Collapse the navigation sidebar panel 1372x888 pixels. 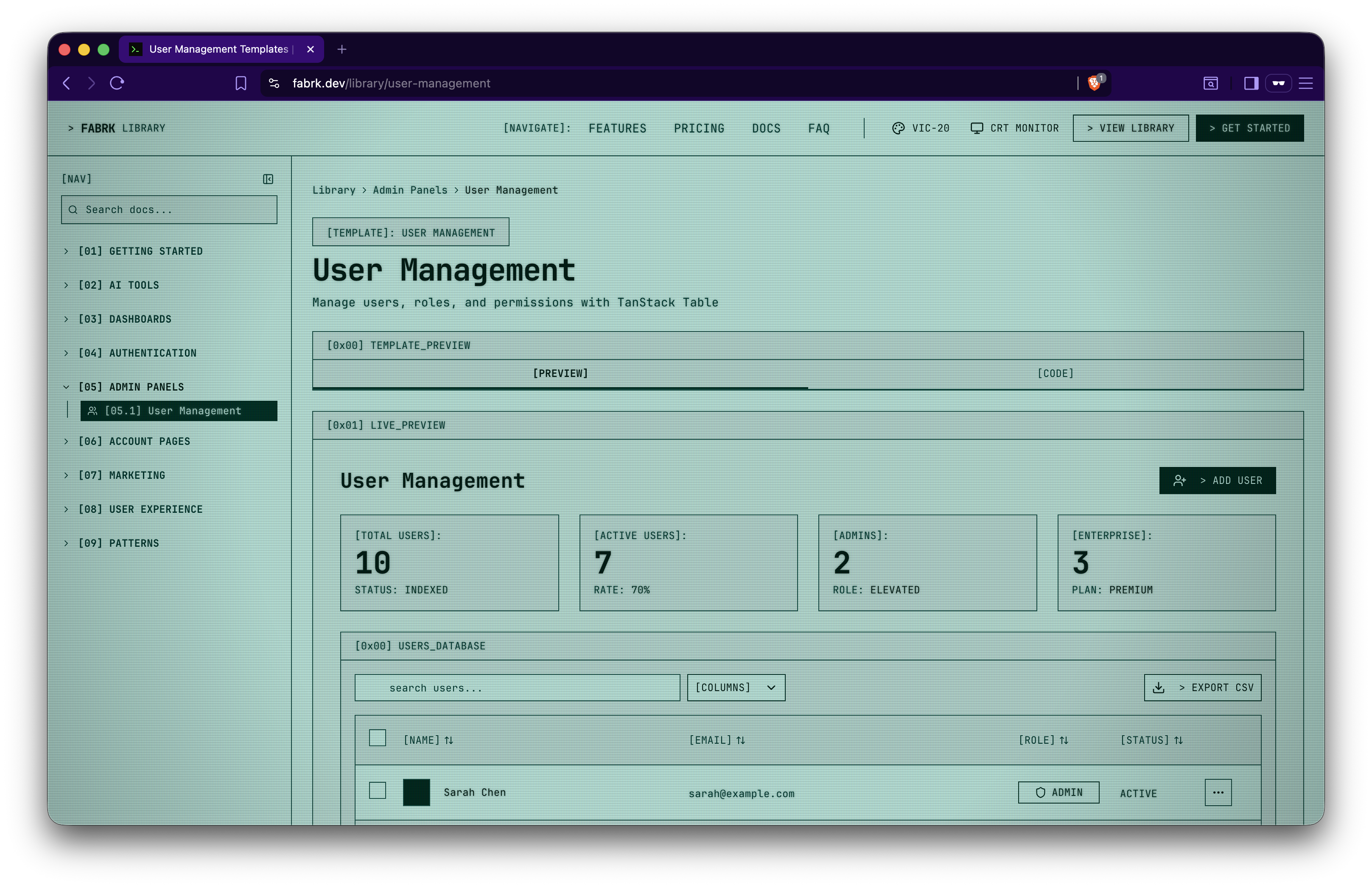point(268,179)
